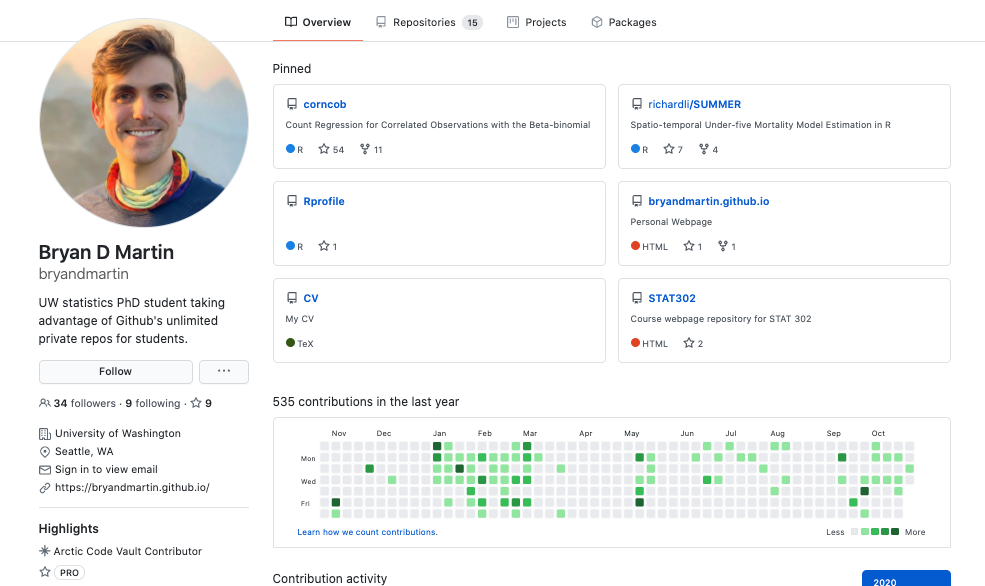The width and height of the screenshot is (985, 586).
Task: Click the dark green Friday cell in November
Action: [x=335, y=502]
